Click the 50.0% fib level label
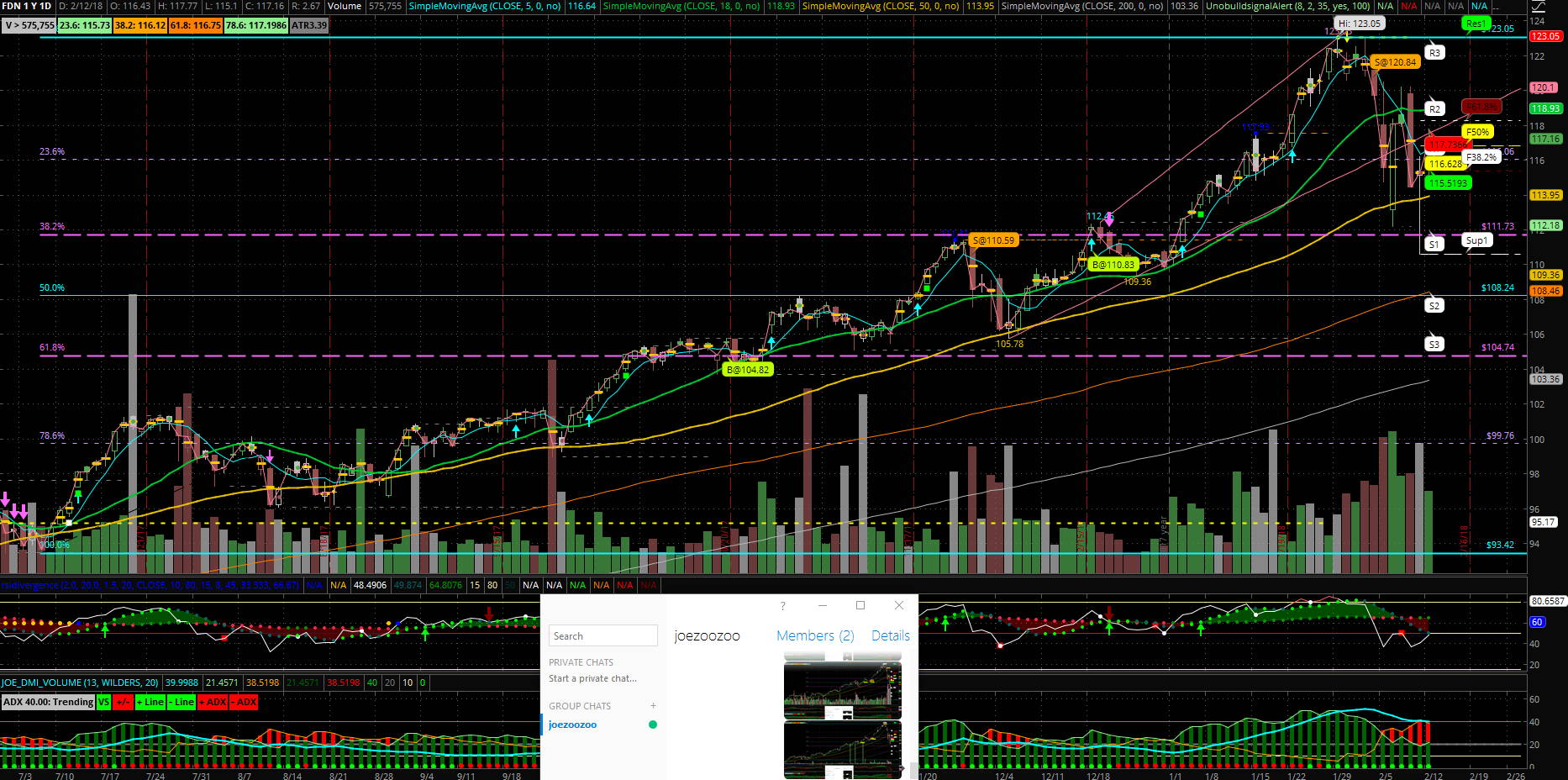This screenshot has height=780, width=1568. click(x=52, y=287)
